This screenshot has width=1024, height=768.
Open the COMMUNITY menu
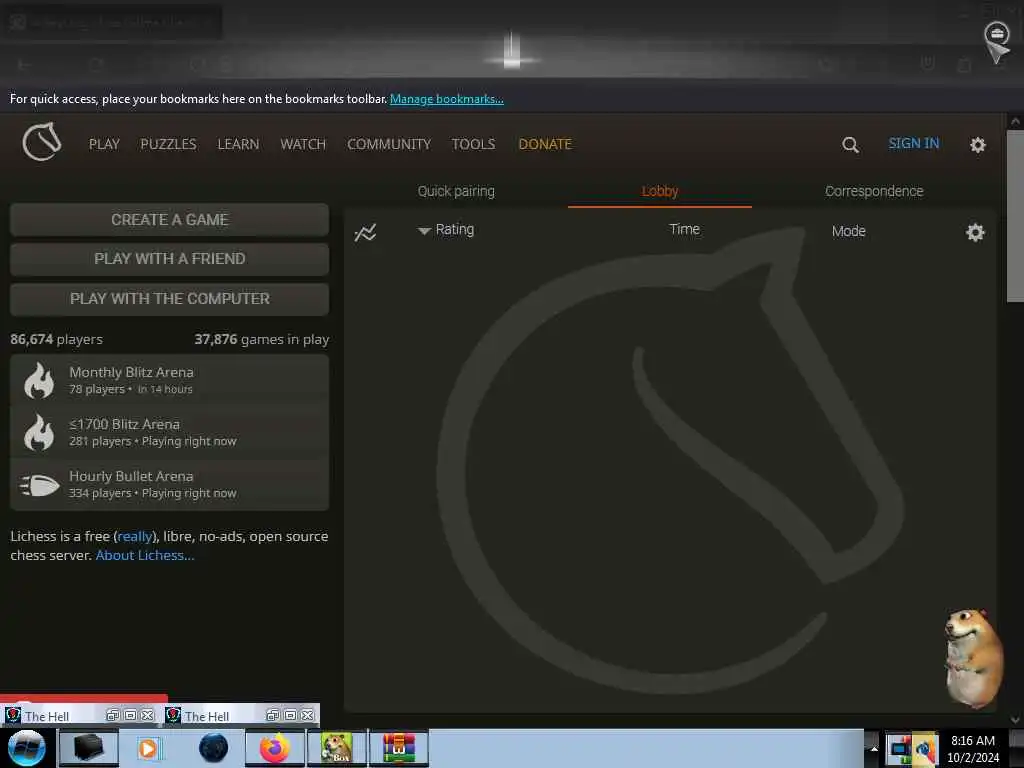tap(389, 144)
